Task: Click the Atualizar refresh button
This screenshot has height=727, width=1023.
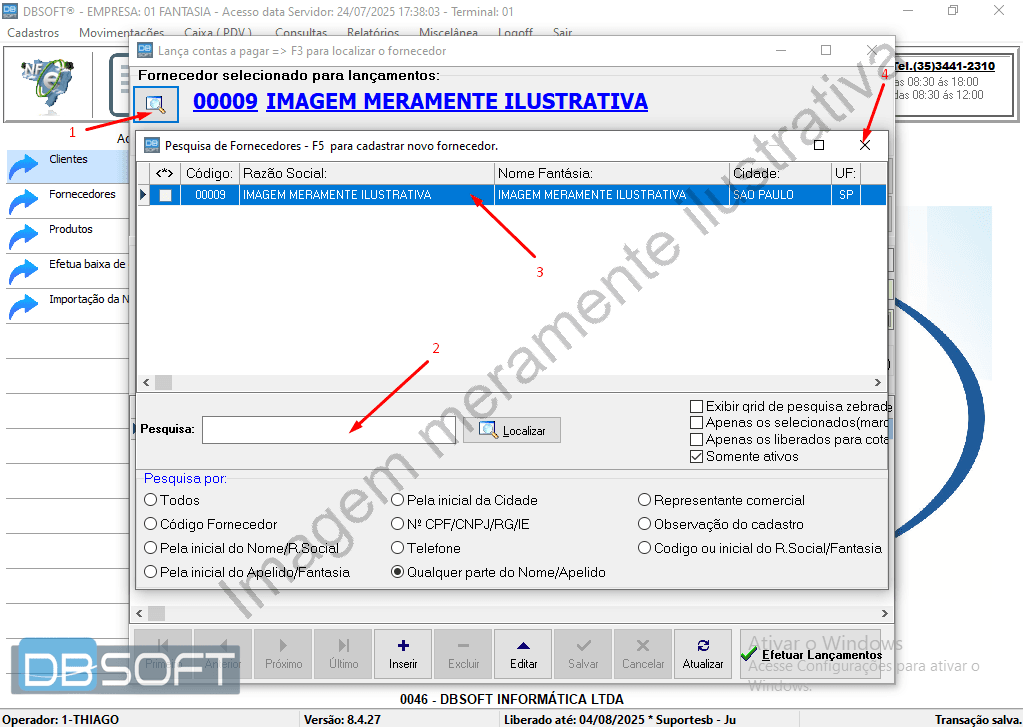Action: 703,654
